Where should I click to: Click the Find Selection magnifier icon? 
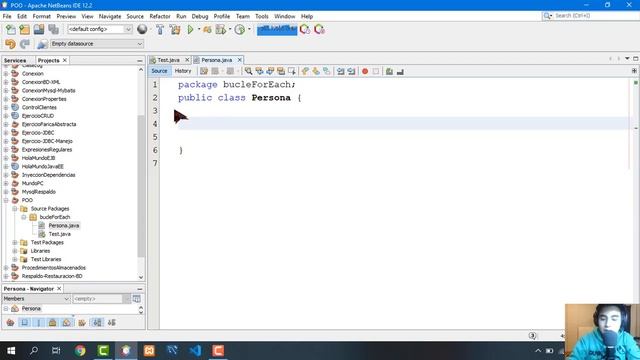(x=248, y=71)
